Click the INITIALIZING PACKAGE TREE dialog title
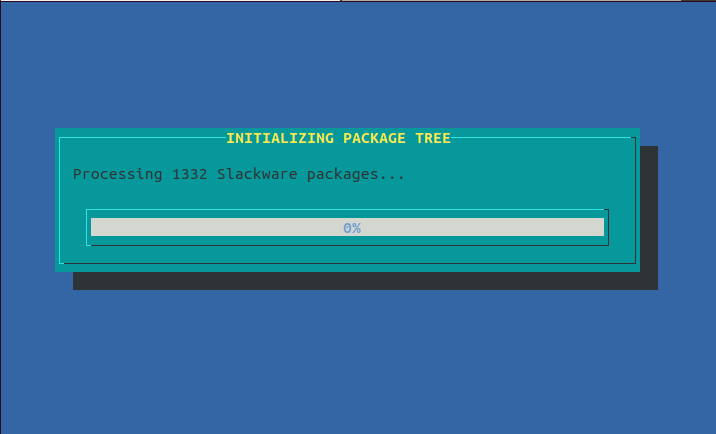 (338, 138)
